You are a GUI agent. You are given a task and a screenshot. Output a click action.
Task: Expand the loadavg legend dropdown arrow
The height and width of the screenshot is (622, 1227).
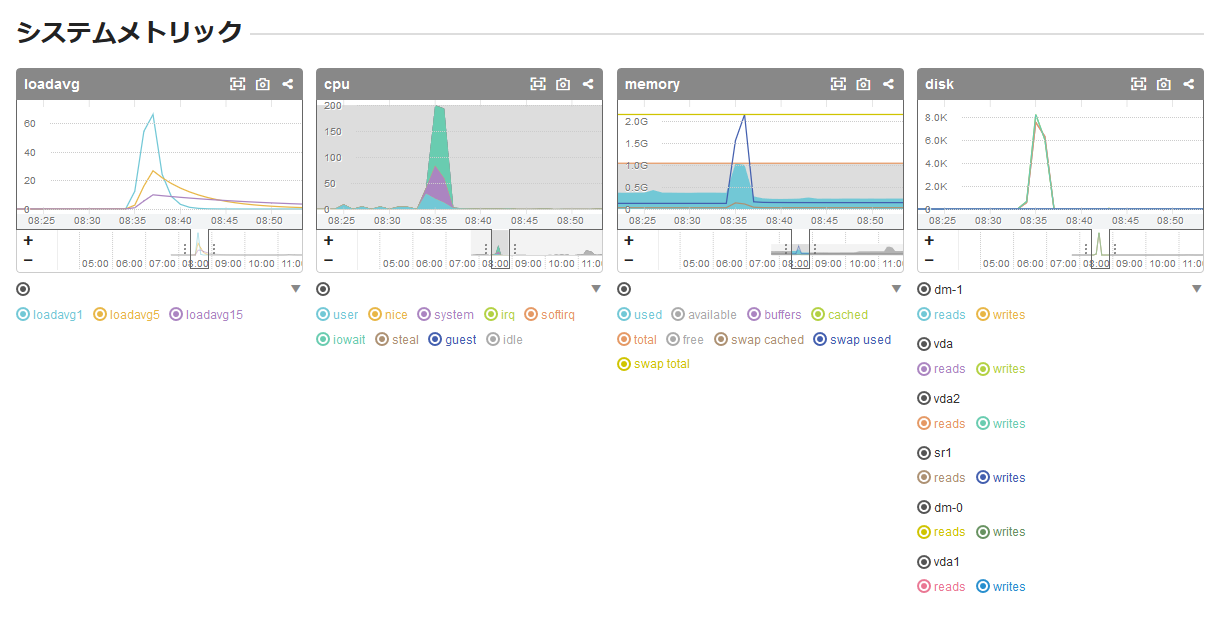pos(296,289)
